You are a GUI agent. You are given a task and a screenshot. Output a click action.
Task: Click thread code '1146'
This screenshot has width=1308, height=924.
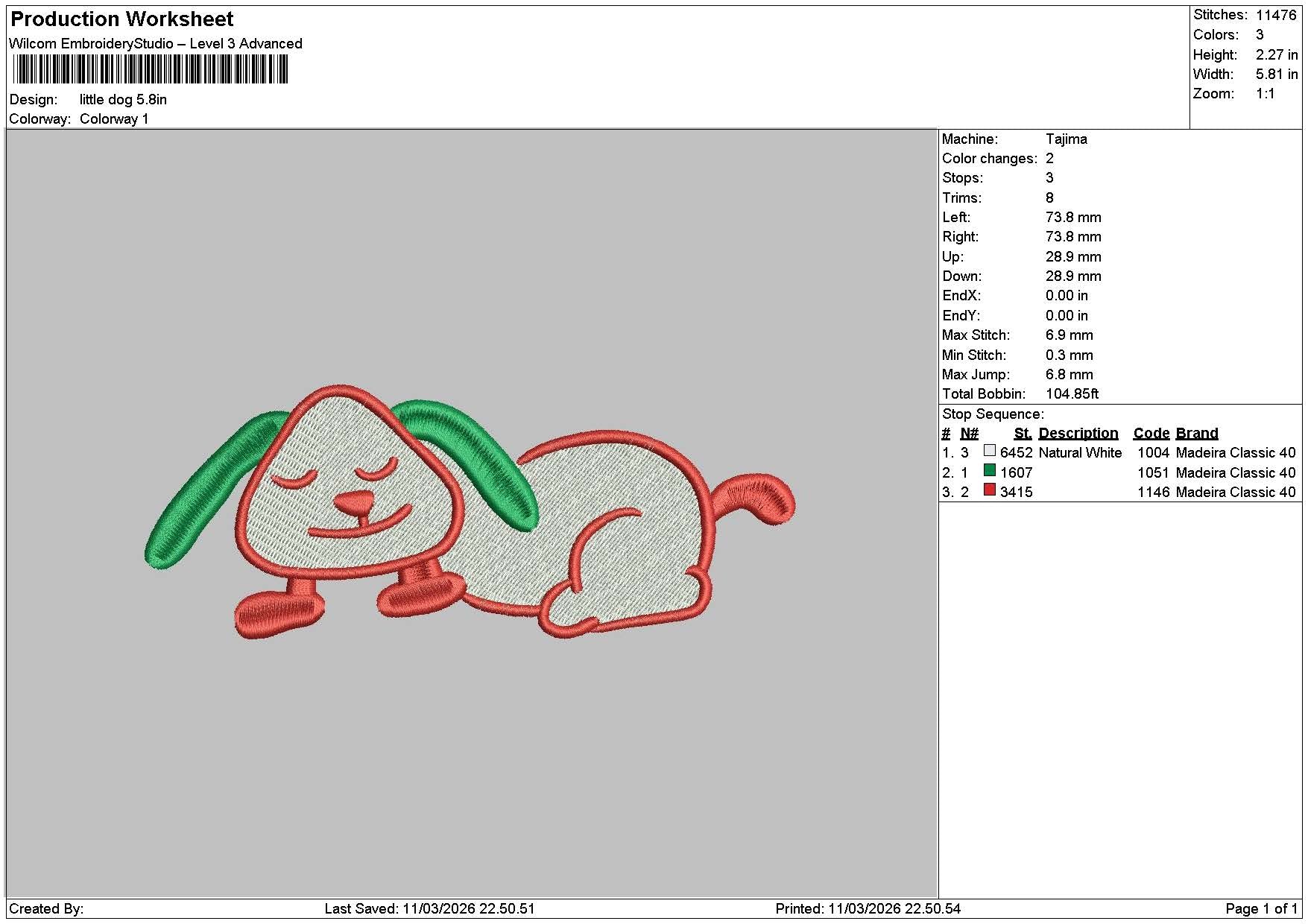(x=1153, y=492)
